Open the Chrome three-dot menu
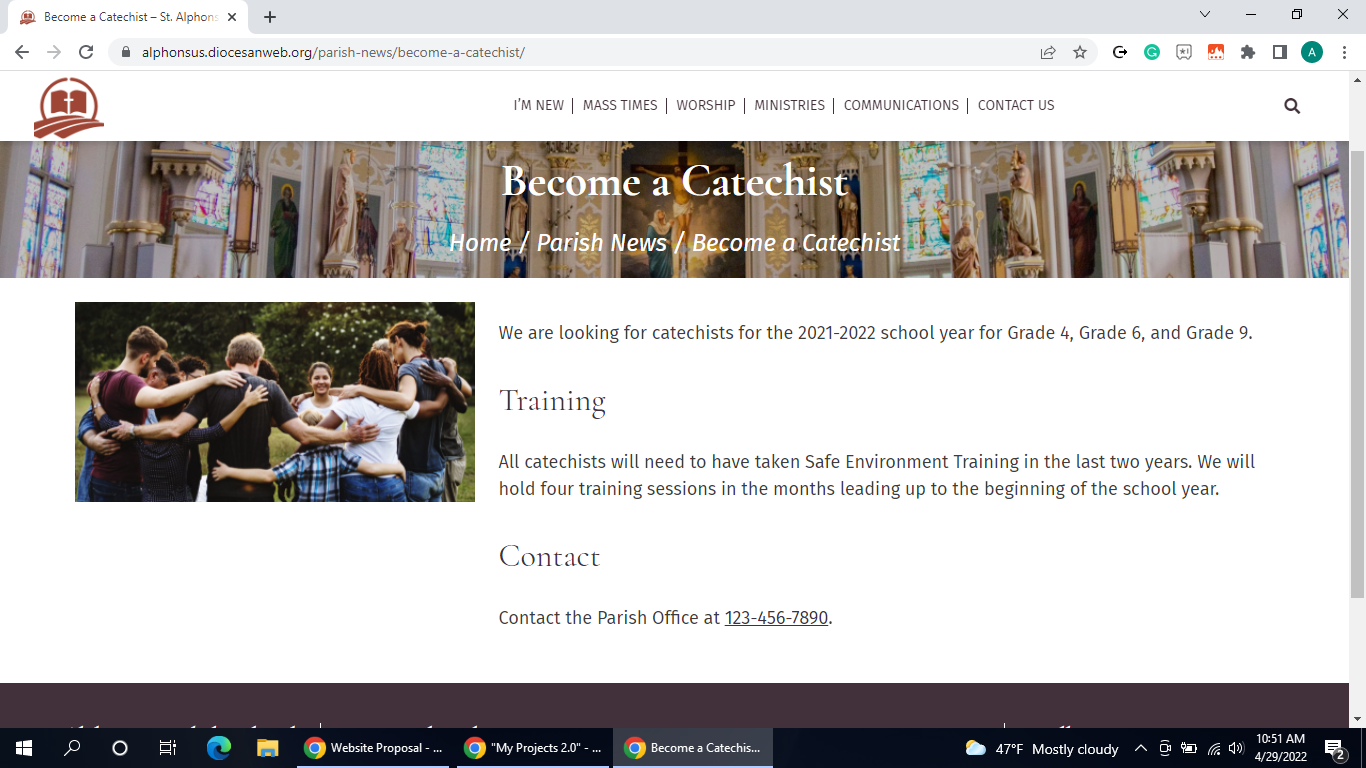 click(x=1344, y=53)
